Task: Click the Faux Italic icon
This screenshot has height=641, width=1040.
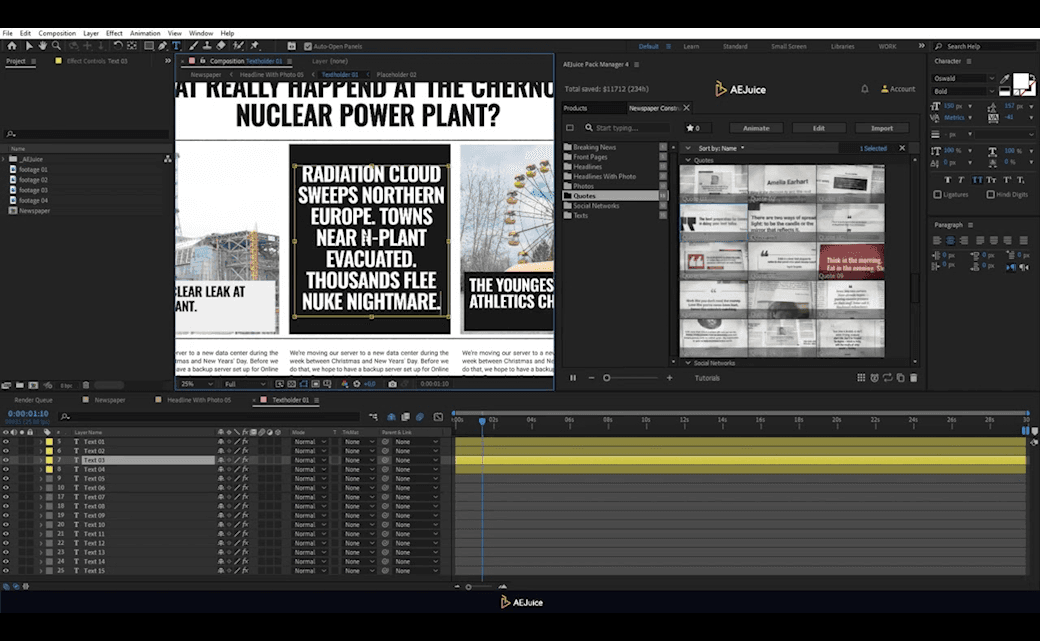Action: pyautogui.click(x=961, y=180)
